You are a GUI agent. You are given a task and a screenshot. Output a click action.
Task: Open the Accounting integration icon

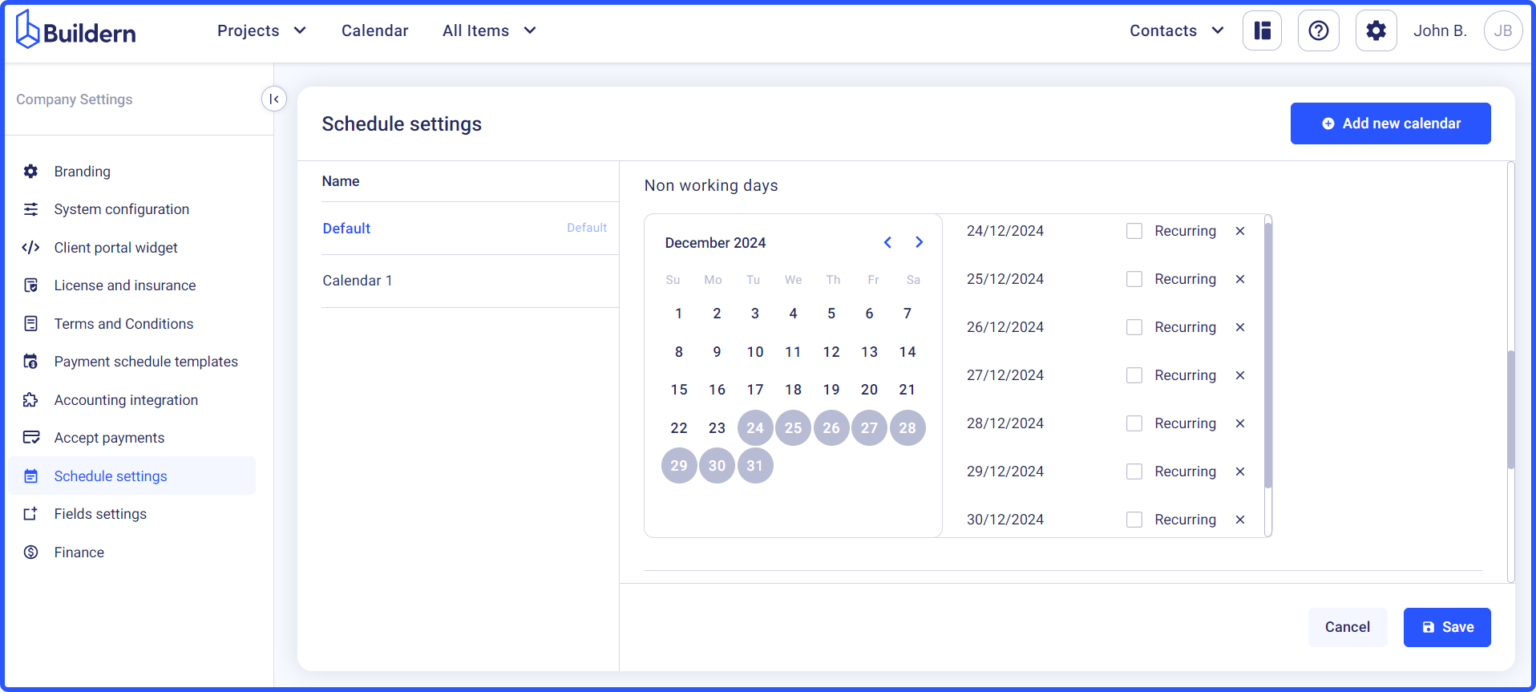[33, 399]
